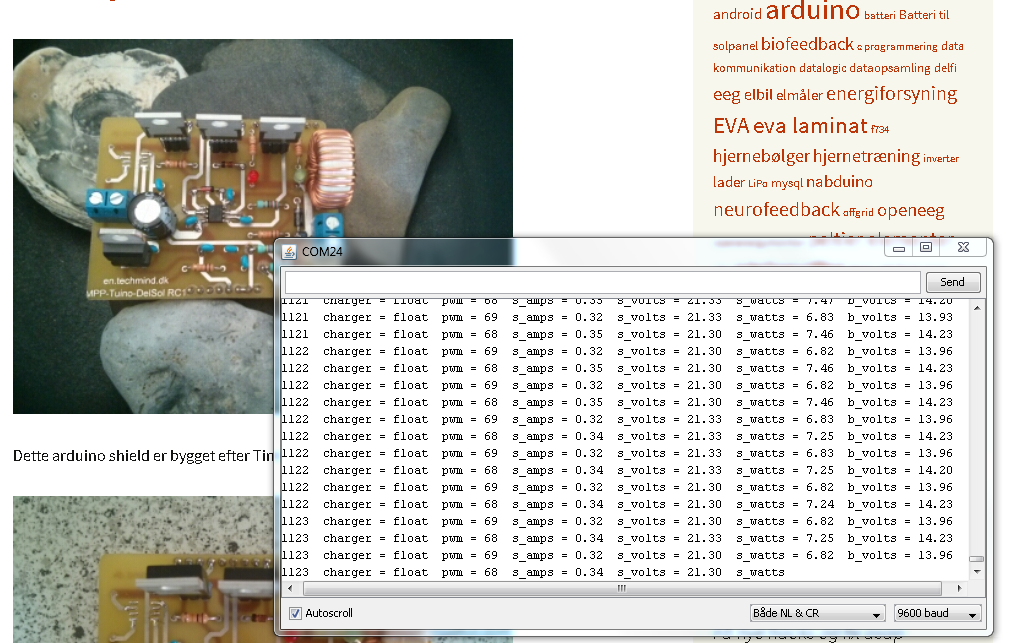Click the horizontal scrollbar thumb
The width and height of the screenshot is (1012, 643).
pyautogui.click(x=622, y=588)
